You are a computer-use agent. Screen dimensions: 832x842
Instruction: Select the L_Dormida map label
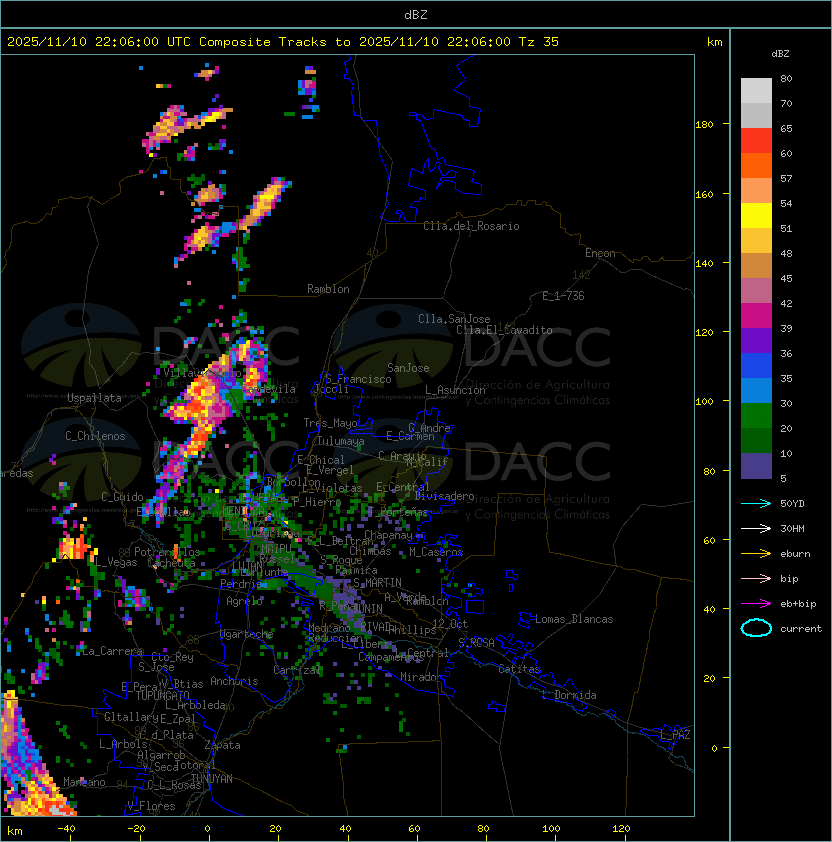[569, 695]
